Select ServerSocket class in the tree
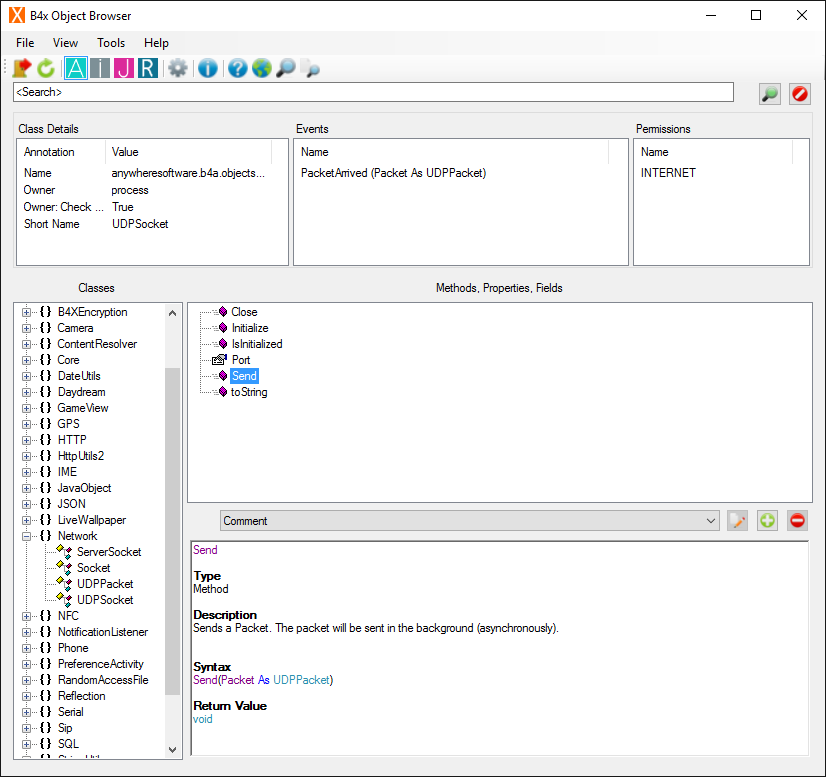 click(x=109, y=552)
